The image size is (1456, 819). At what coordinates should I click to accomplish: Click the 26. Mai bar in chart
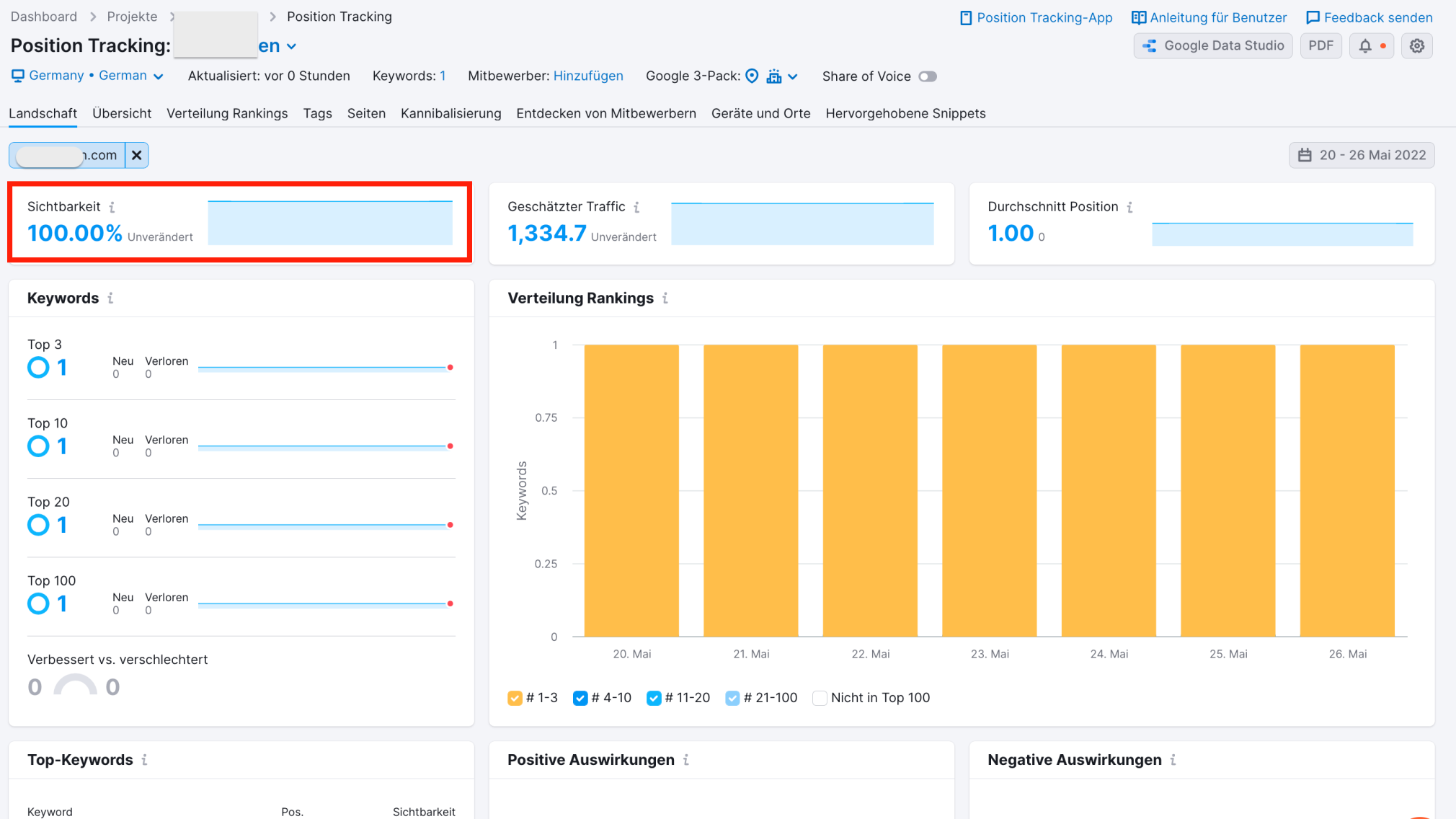pyautogui.click(x=1347, y=490)
